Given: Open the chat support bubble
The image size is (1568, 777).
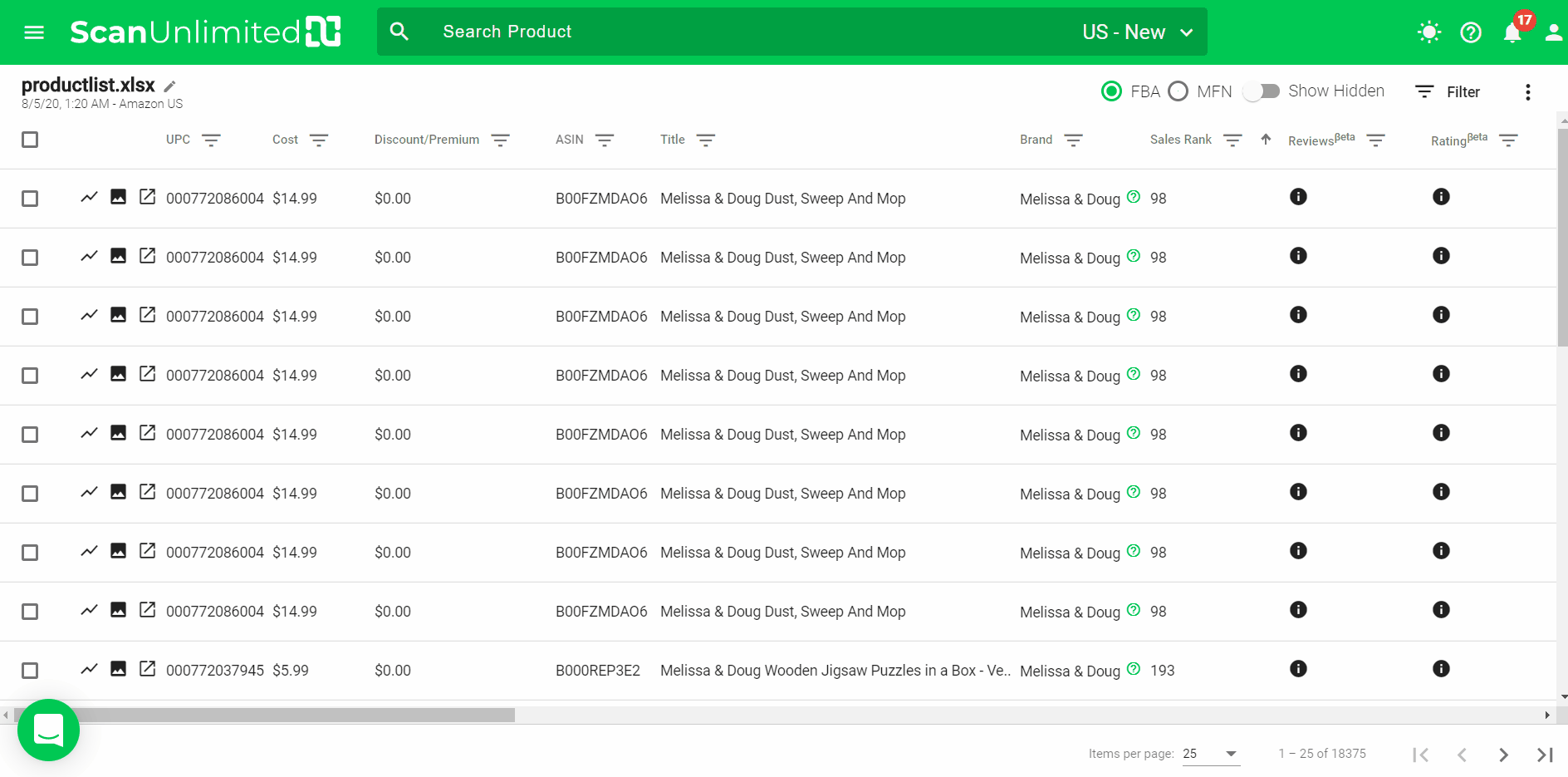Looking at the screenshot, I should (x=48, y=730).
